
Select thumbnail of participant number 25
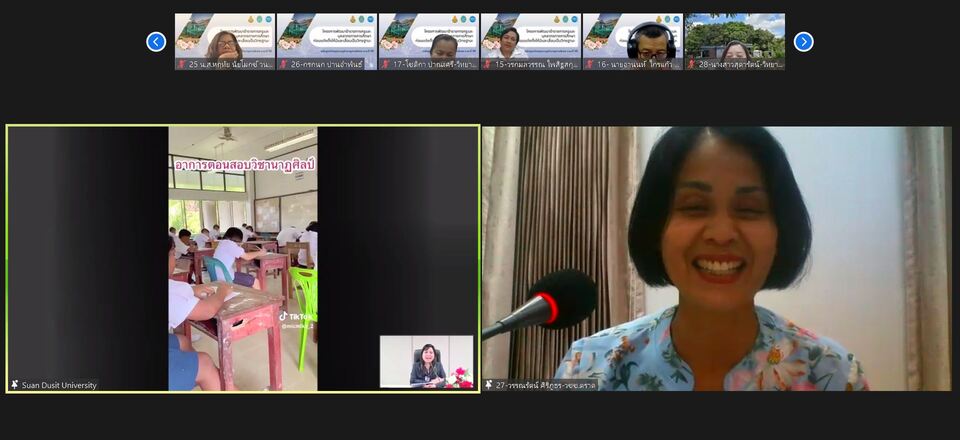tap(225, 42)
